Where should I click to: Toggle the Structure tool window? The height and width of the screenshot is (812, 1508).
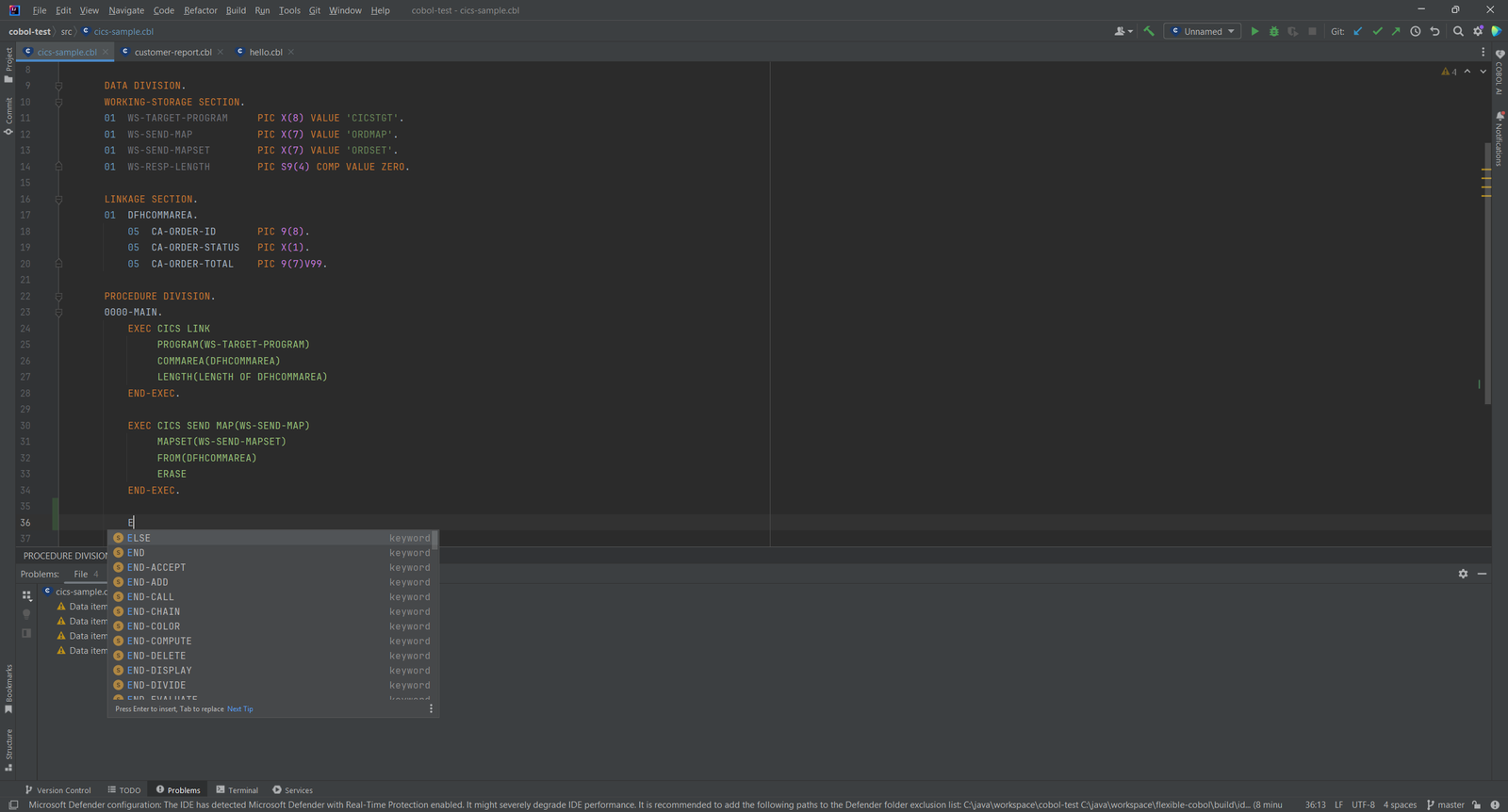click(x=8, y=750)
